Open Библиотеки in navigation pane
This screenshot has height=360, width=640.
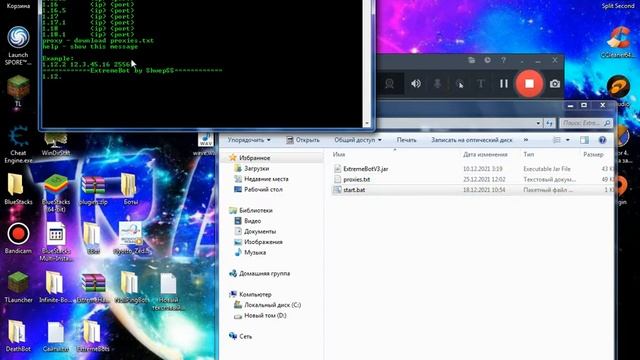256,210
